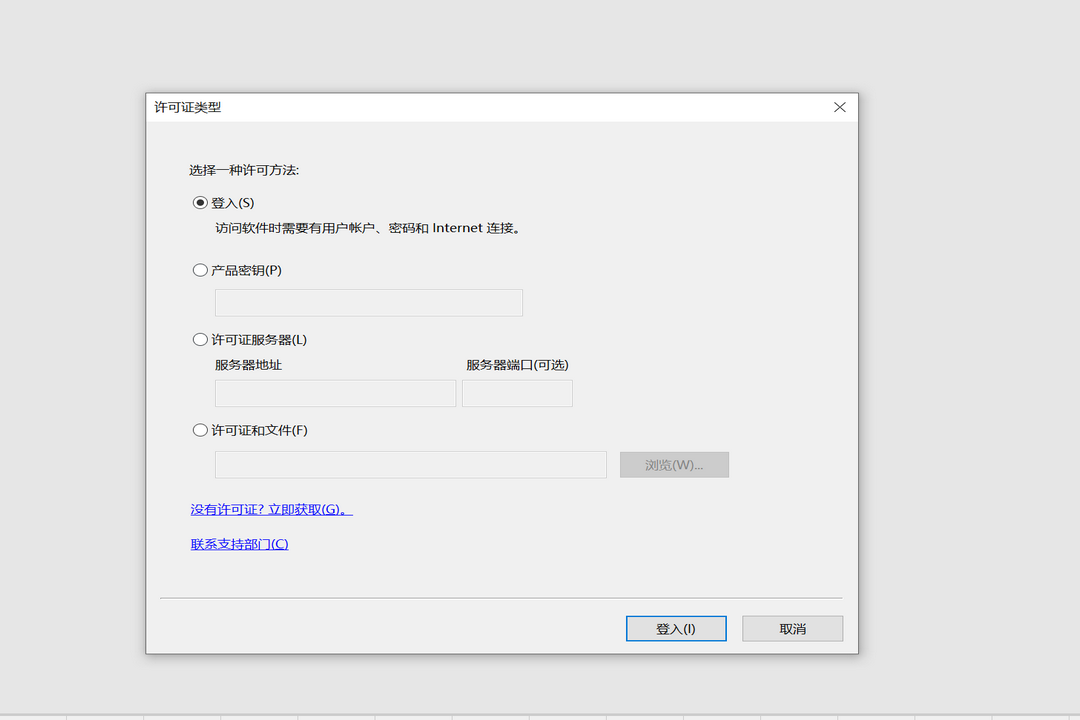Click the product key text field
The height and width of the screenshot is (720, 1080).
pos(368,303)
